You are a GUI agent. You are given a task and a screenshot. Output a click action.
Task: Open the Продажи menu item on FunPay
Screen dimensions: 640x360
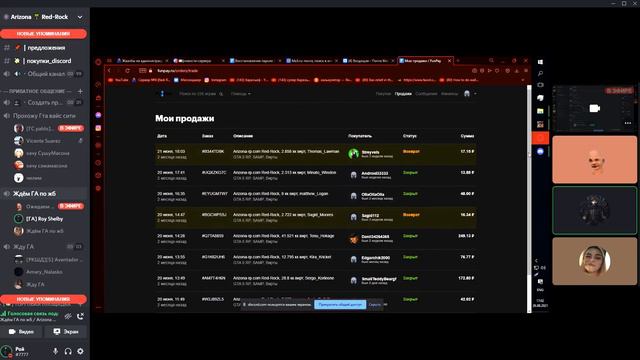(x=403, y=94)
